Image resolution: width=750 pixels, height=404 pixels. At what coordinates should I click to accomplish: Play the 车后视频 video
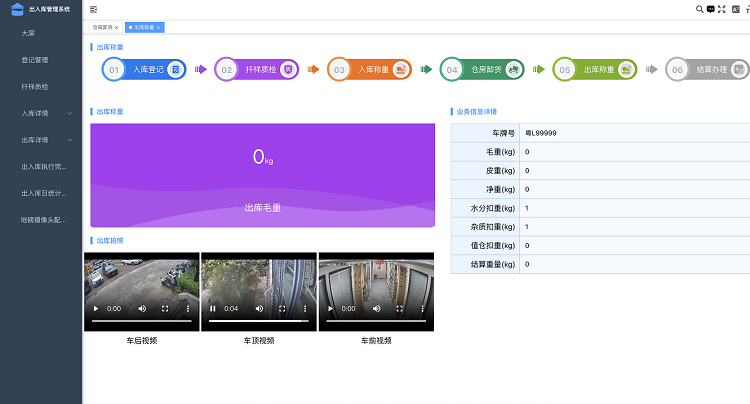point(96,309)
